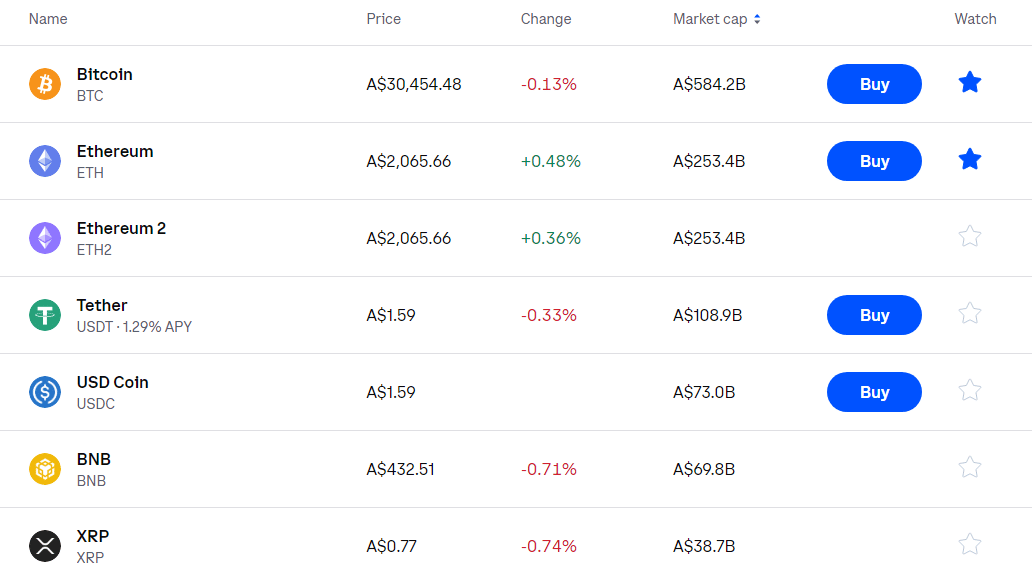The height and width of the screenshot is (584, 1032).
Task: Click the Tether coin icon
Action: pyautogui.click(x=45, y=315)
